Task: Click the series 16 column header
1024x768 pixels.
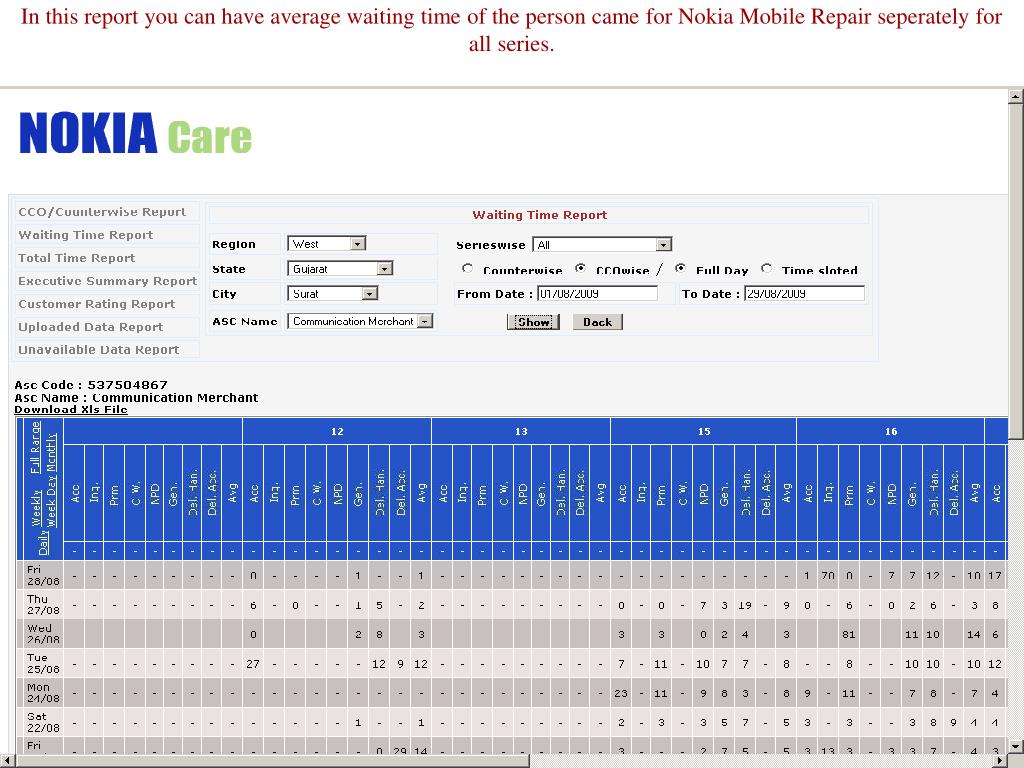Action: tap(891, 432)
